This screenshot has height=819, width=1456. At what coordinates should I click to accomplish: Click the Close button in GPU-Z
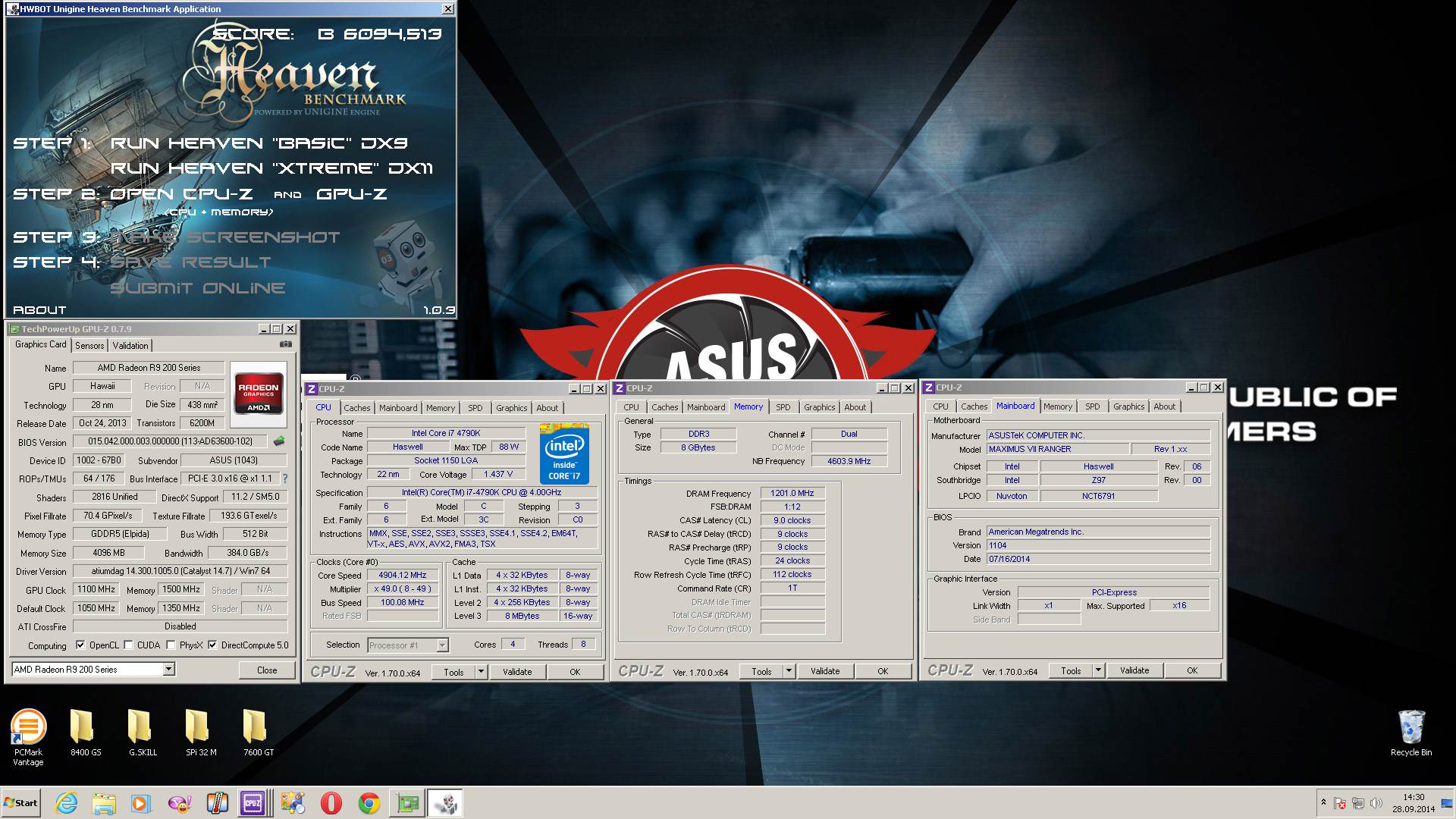coord(267,670)
